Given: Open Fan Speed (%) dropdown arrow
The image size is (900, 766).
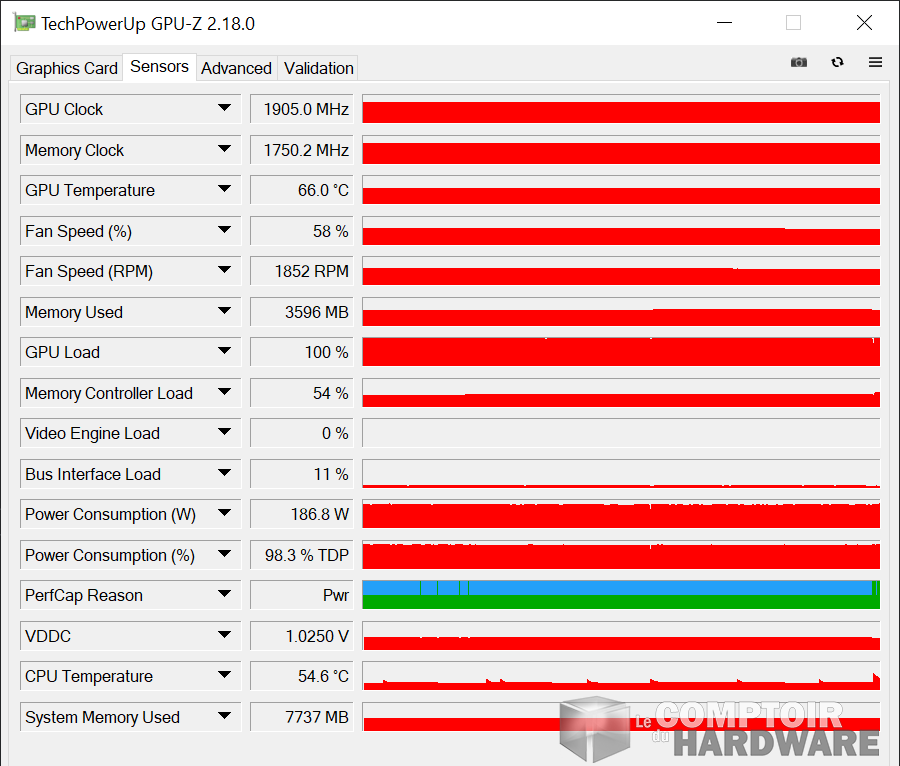Looking at the screenshot, I should pos(224,231).
